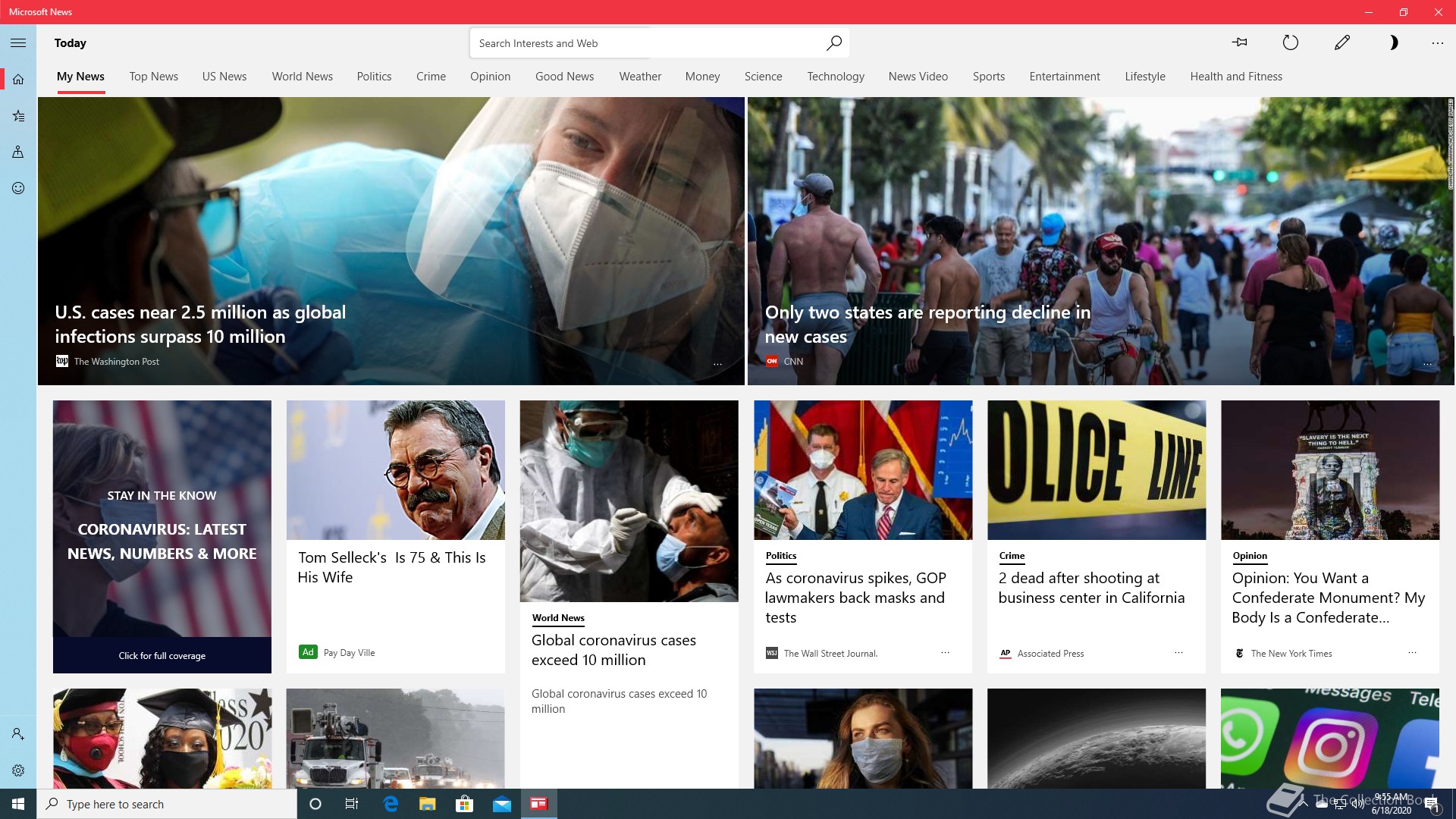Open the Technology tab

tap(836, 77)
